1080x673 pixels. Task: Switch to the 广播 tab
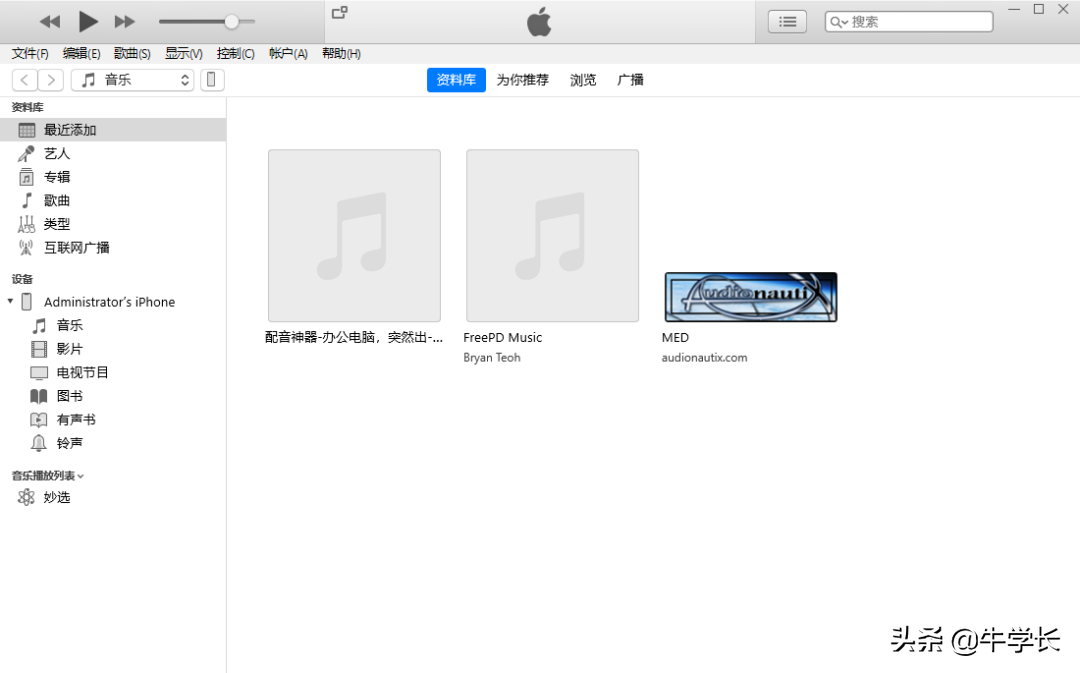[630, 80]
